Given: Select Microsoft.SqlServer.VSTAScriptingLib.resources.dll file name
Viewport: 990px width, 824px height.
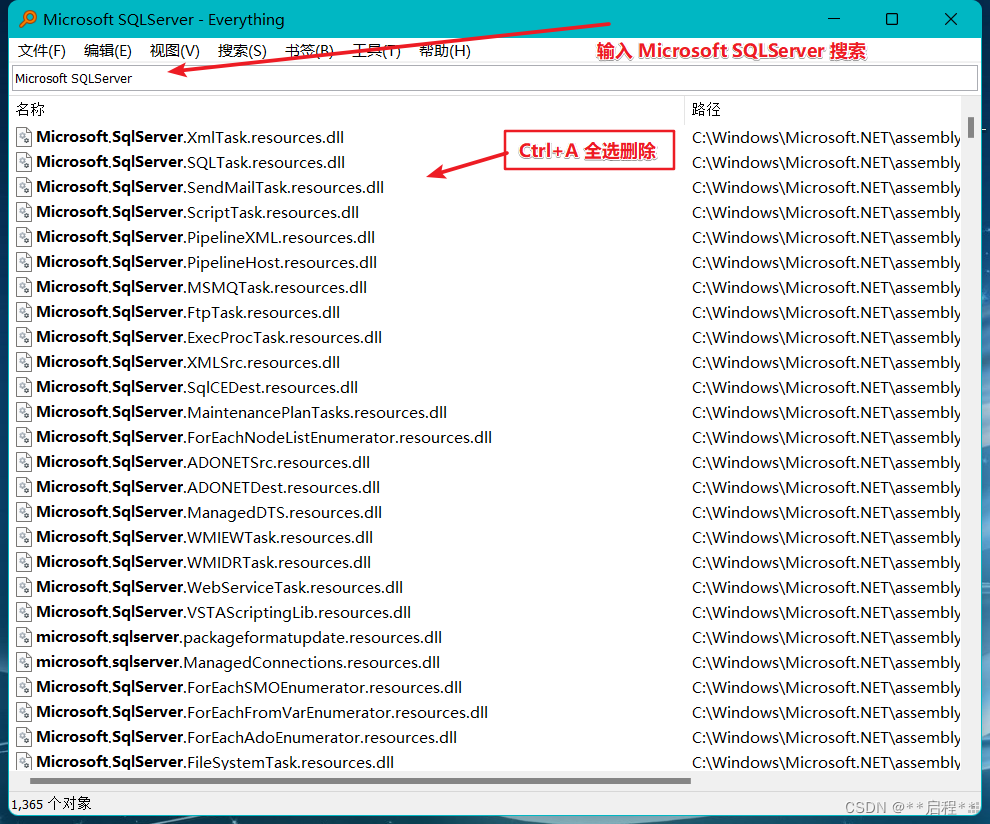Looking at the screenshot, I should (224, 612).
